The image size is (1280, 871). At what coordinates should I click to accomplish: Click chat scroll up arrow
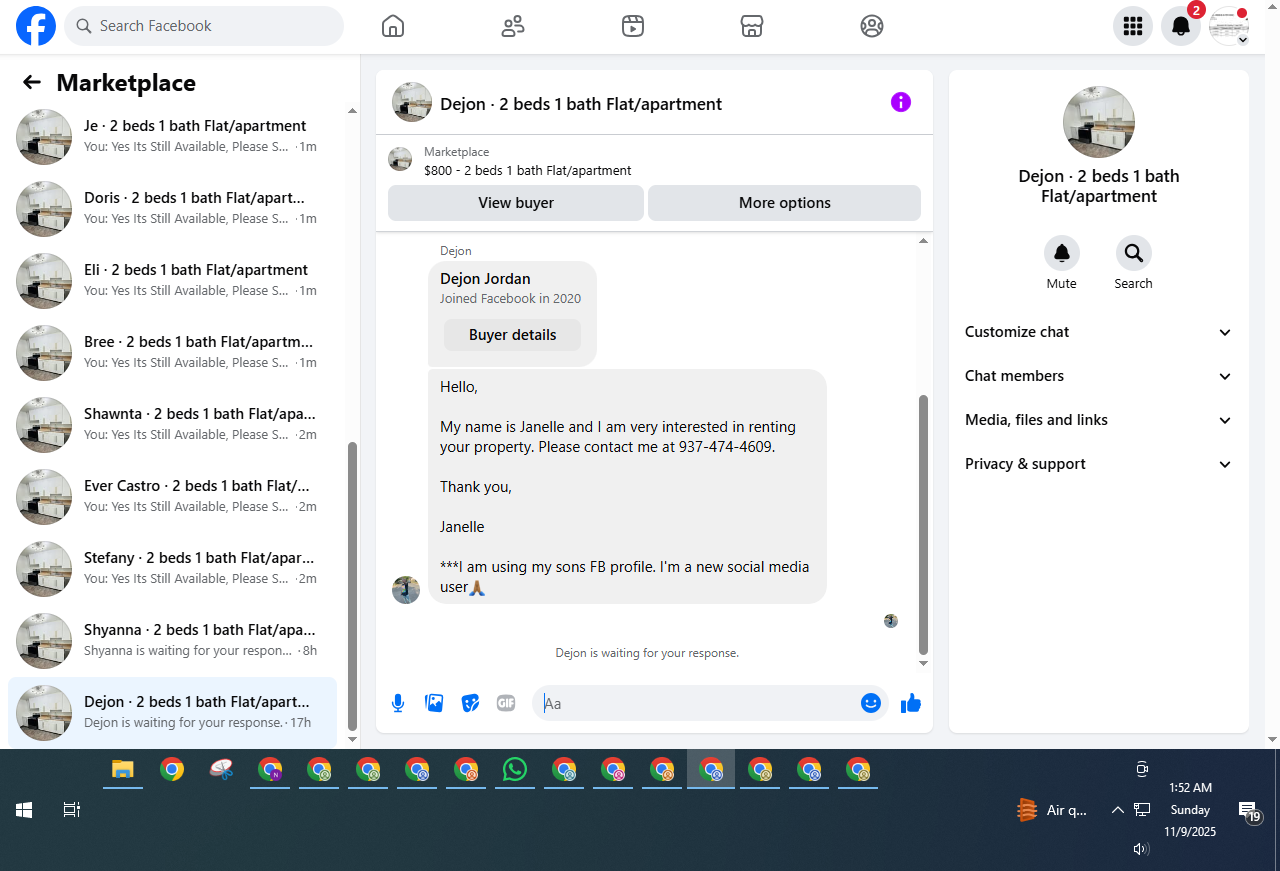(x=923, y=241)
